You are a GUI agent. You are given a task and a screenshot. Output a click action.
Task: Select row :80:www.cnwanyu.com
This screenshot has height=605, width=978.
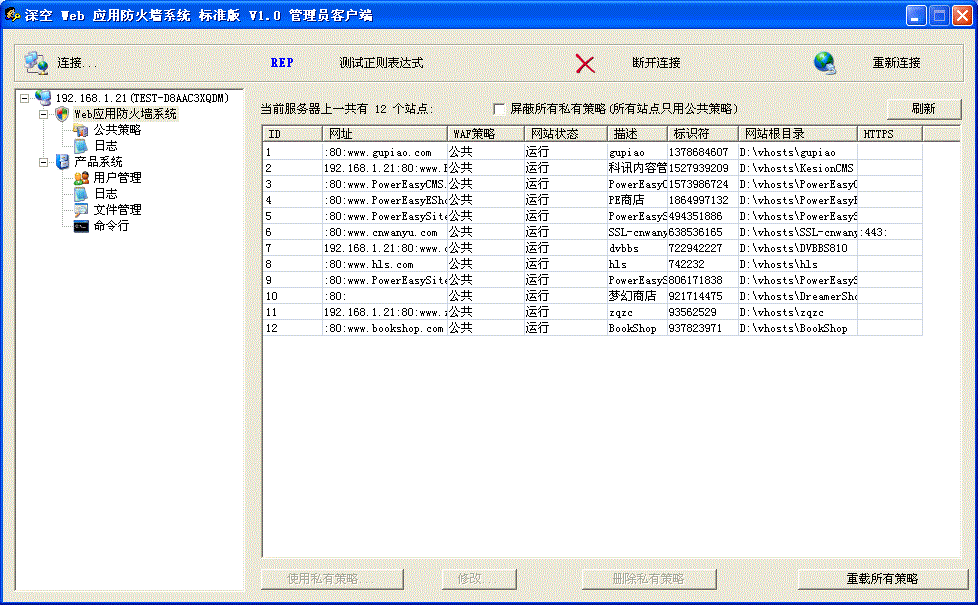pos(593,233)
